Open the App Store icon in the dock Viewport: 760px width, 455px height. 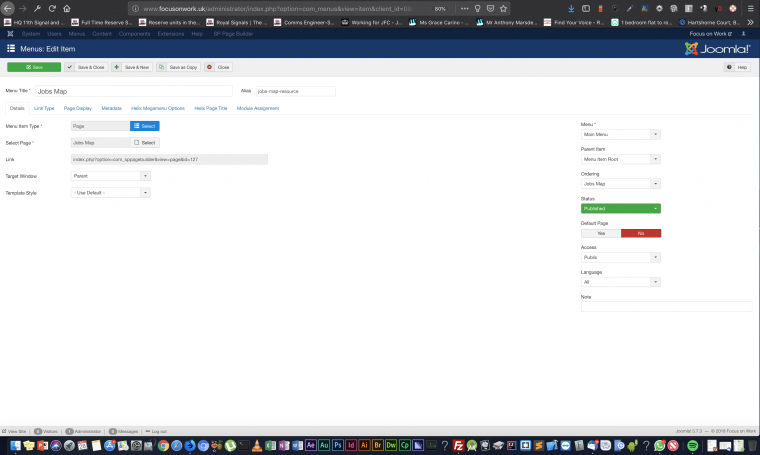click(x=110, y=445)
